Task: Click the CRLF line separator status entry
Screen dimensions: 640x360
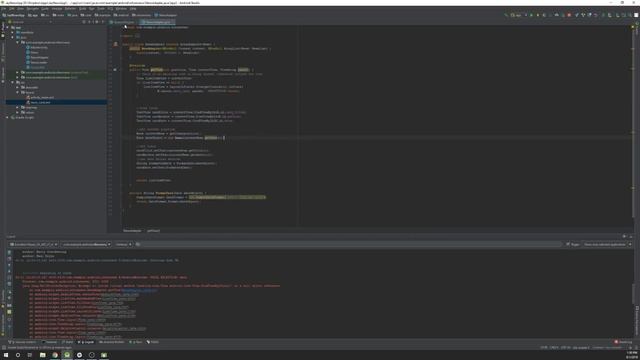Action: tap(554, 348)
